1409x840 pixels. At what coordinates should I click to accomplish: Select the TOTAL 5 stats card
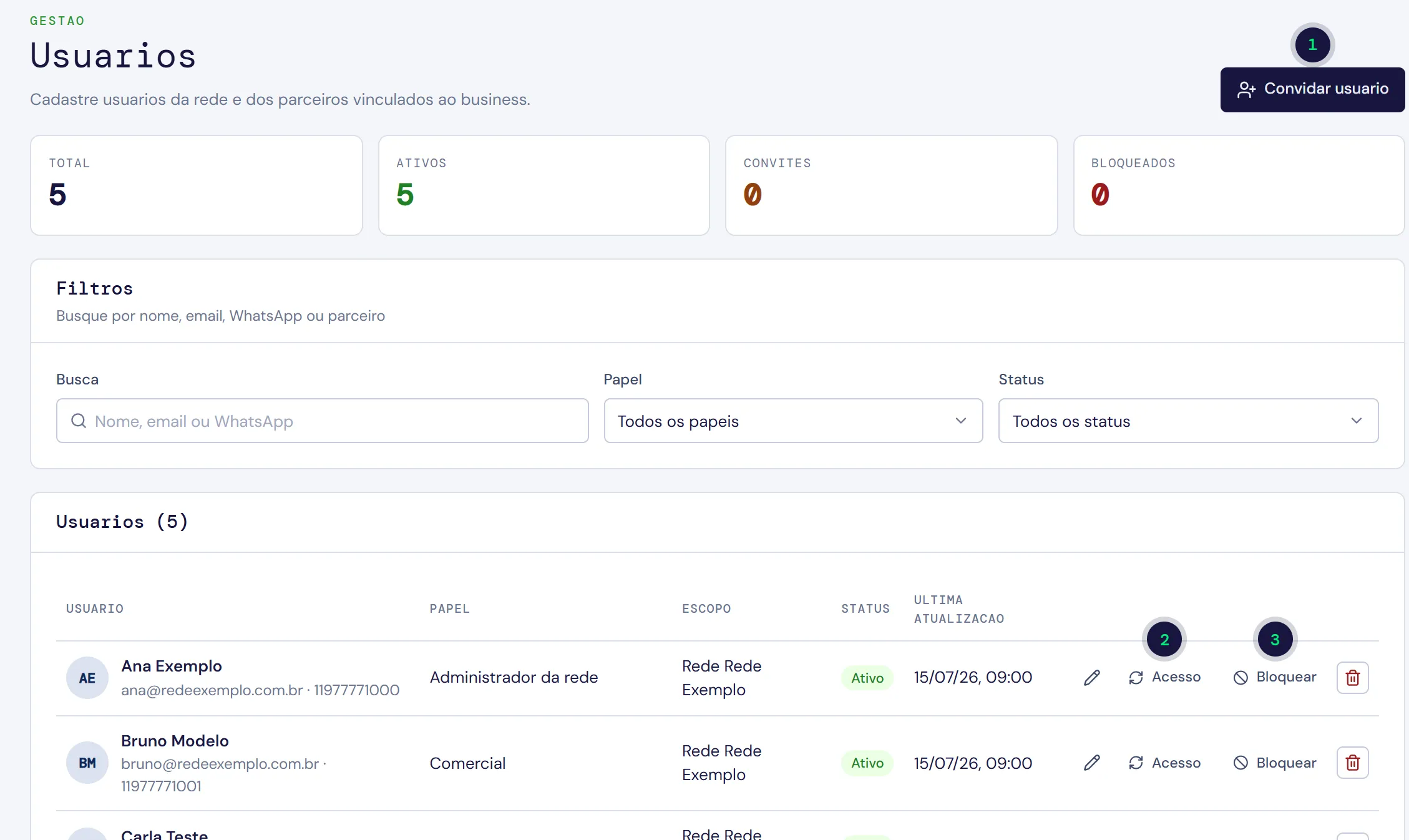[x=196, y=185]
